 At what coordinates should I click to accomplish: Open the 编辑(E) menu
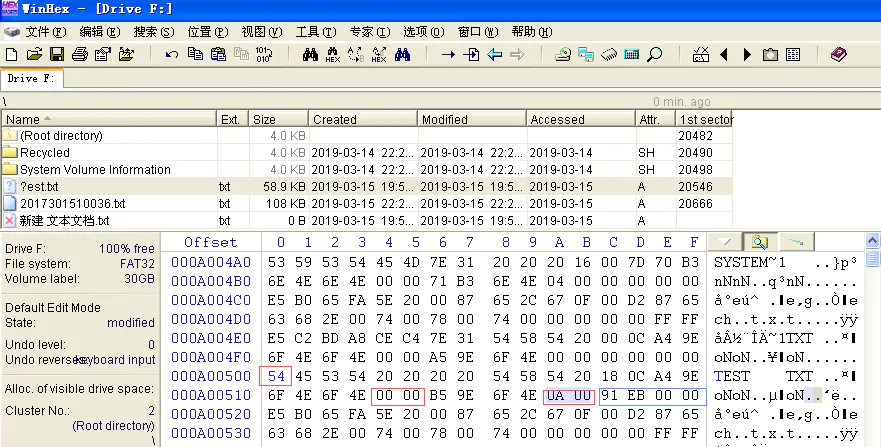tap(99, 32)
